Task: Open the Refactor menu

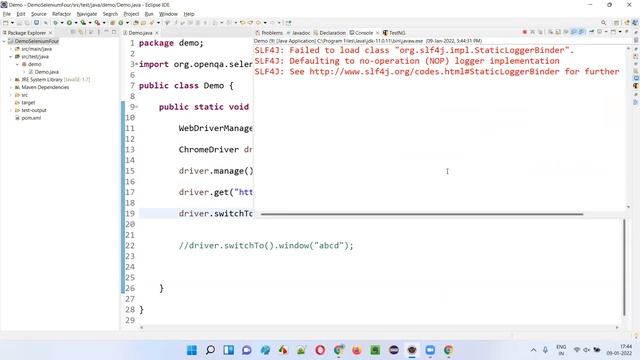Action: click(62, 14)
